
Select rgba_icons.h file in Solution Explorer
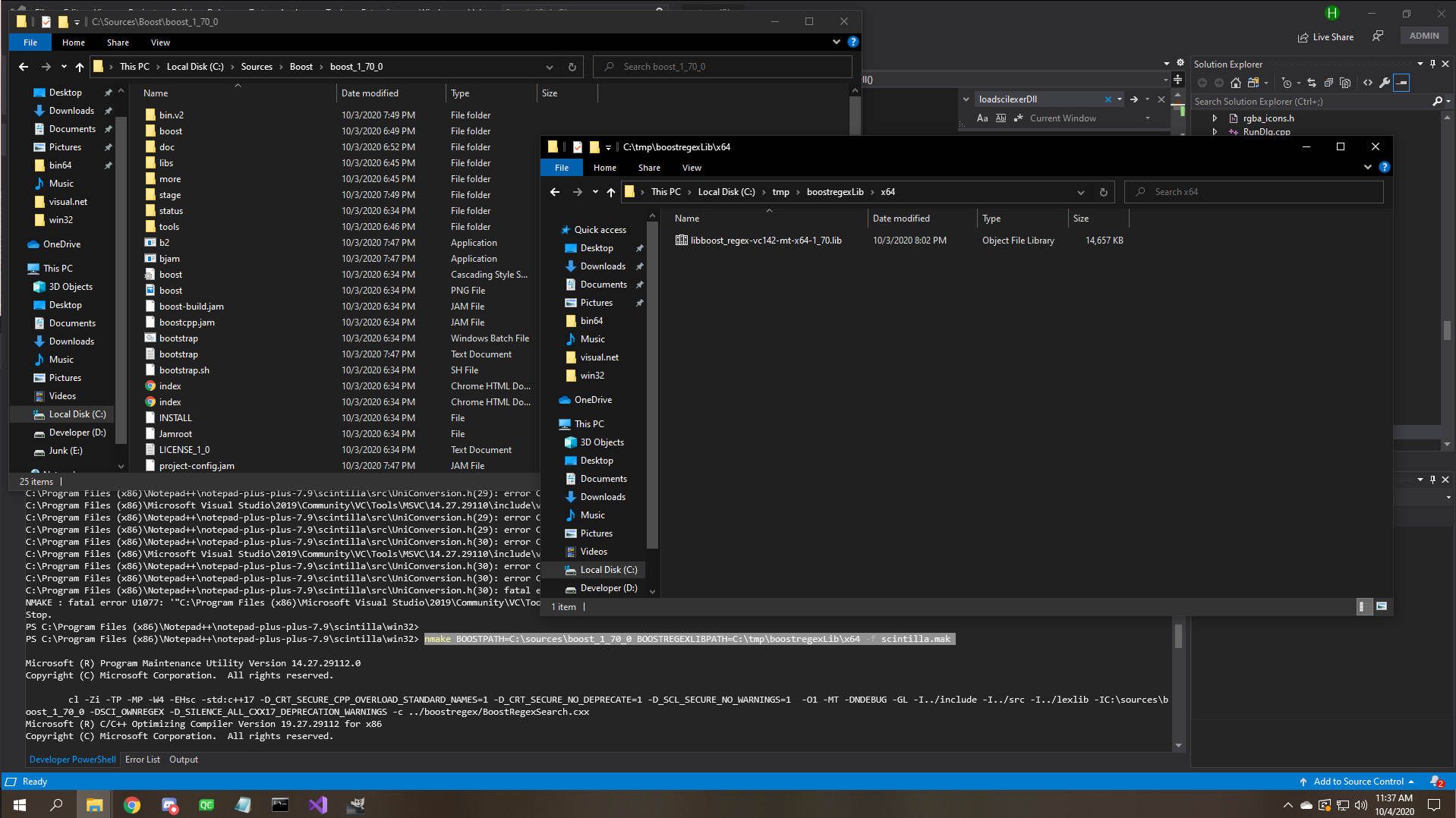1268,118
